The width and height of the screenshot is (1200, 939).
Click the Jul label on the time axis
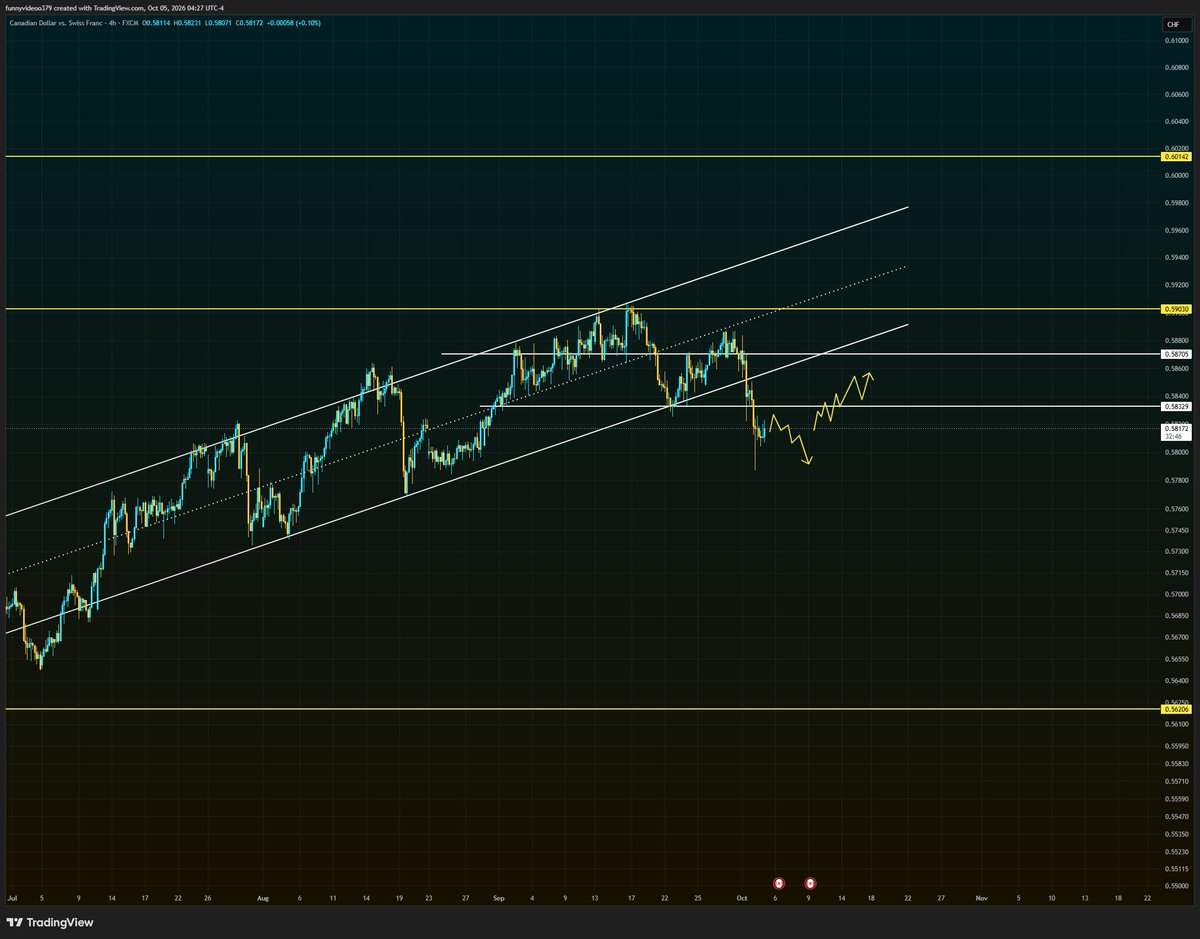12,899
